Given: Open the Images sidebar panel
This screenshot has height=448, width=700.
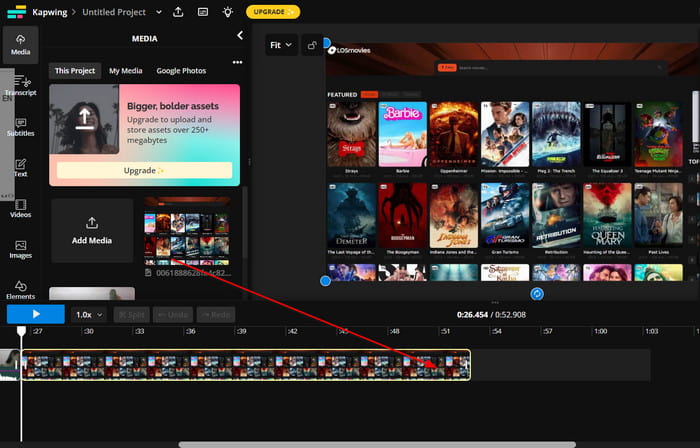Looking at the screenshot, I should pyautogui.click(x=21, y=249).
